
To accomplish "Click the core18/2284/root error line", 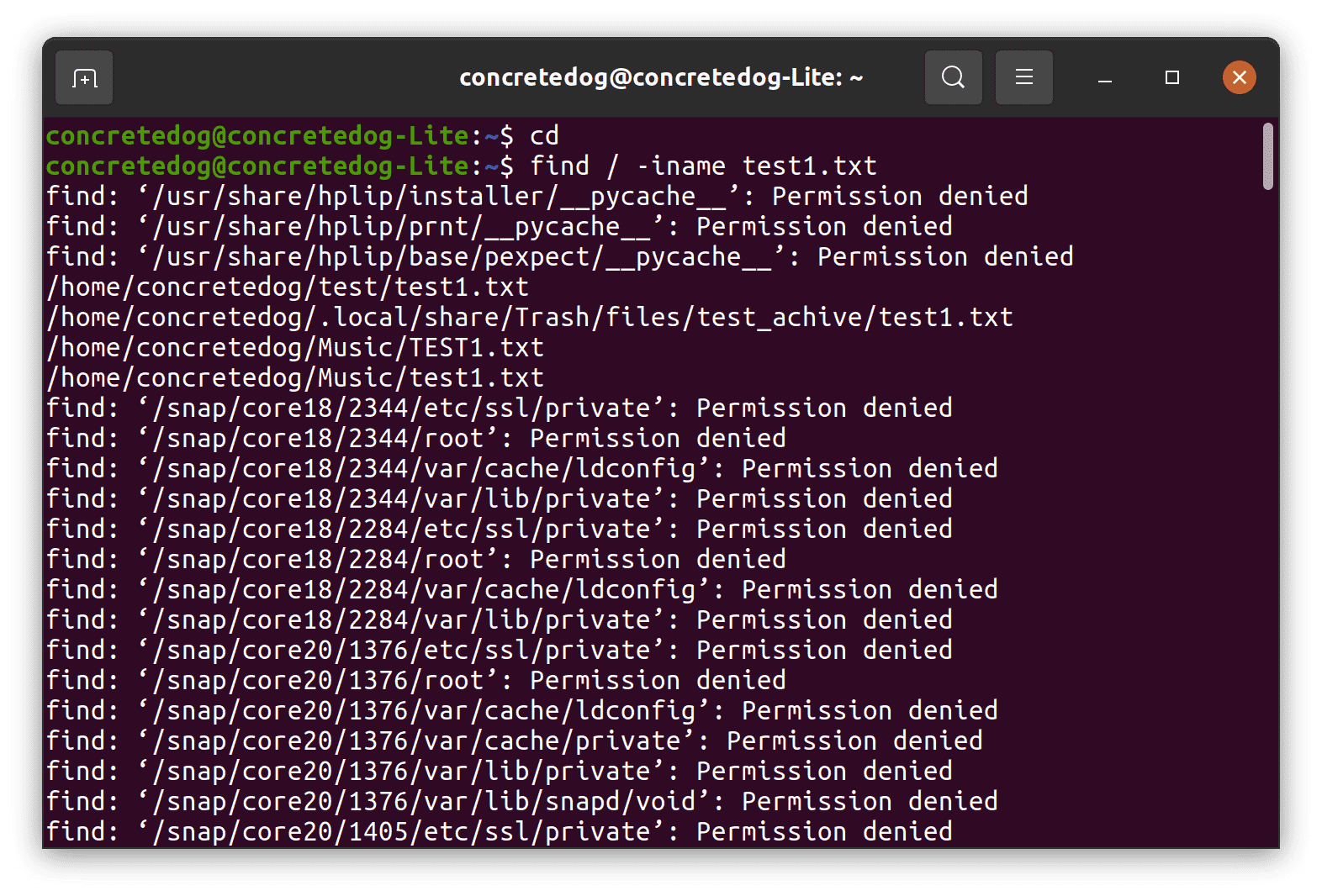I will coord(416,559).
